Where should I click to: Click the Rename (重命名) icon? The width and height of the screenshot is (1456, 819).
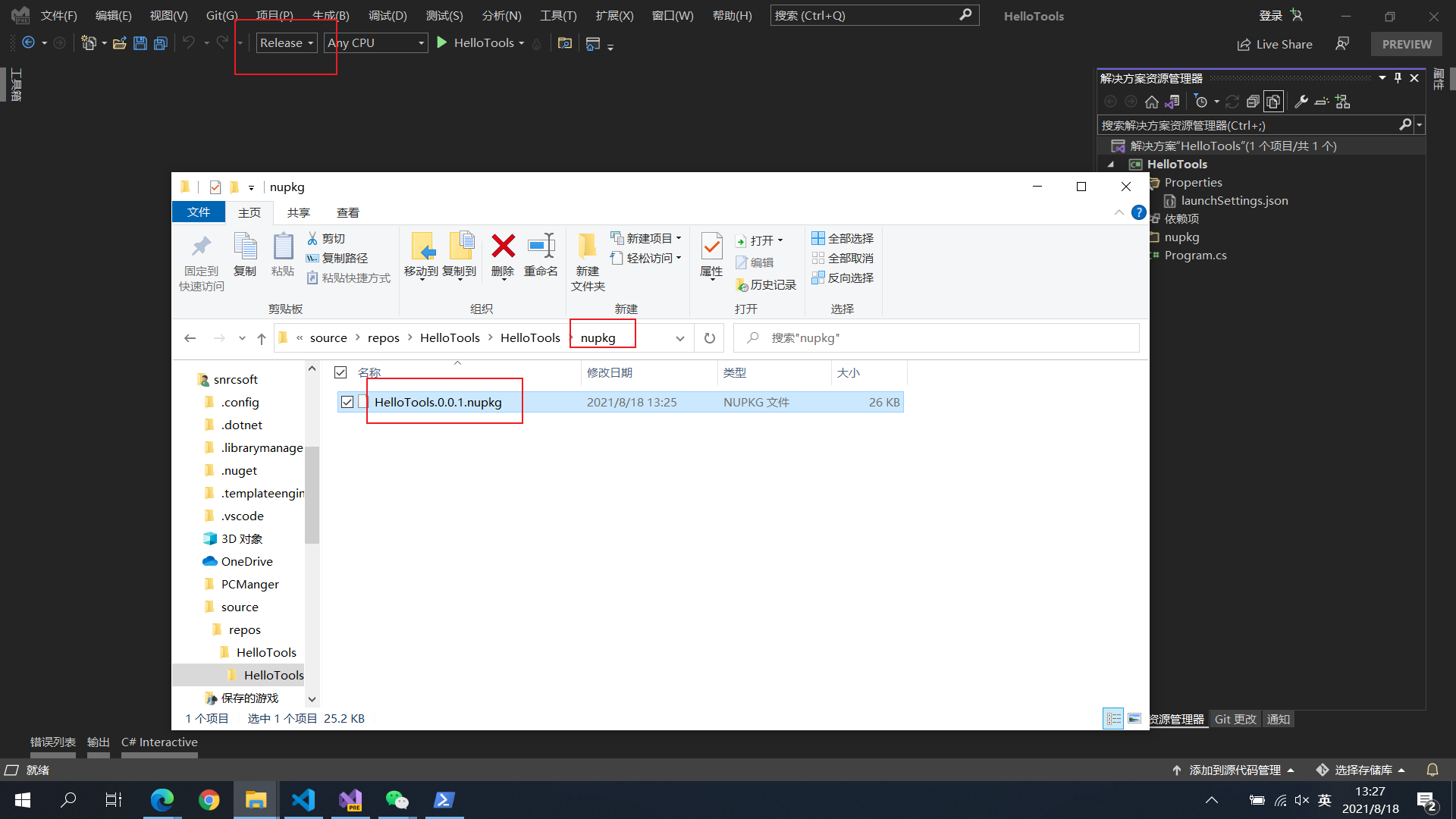[x=541, y=246]
